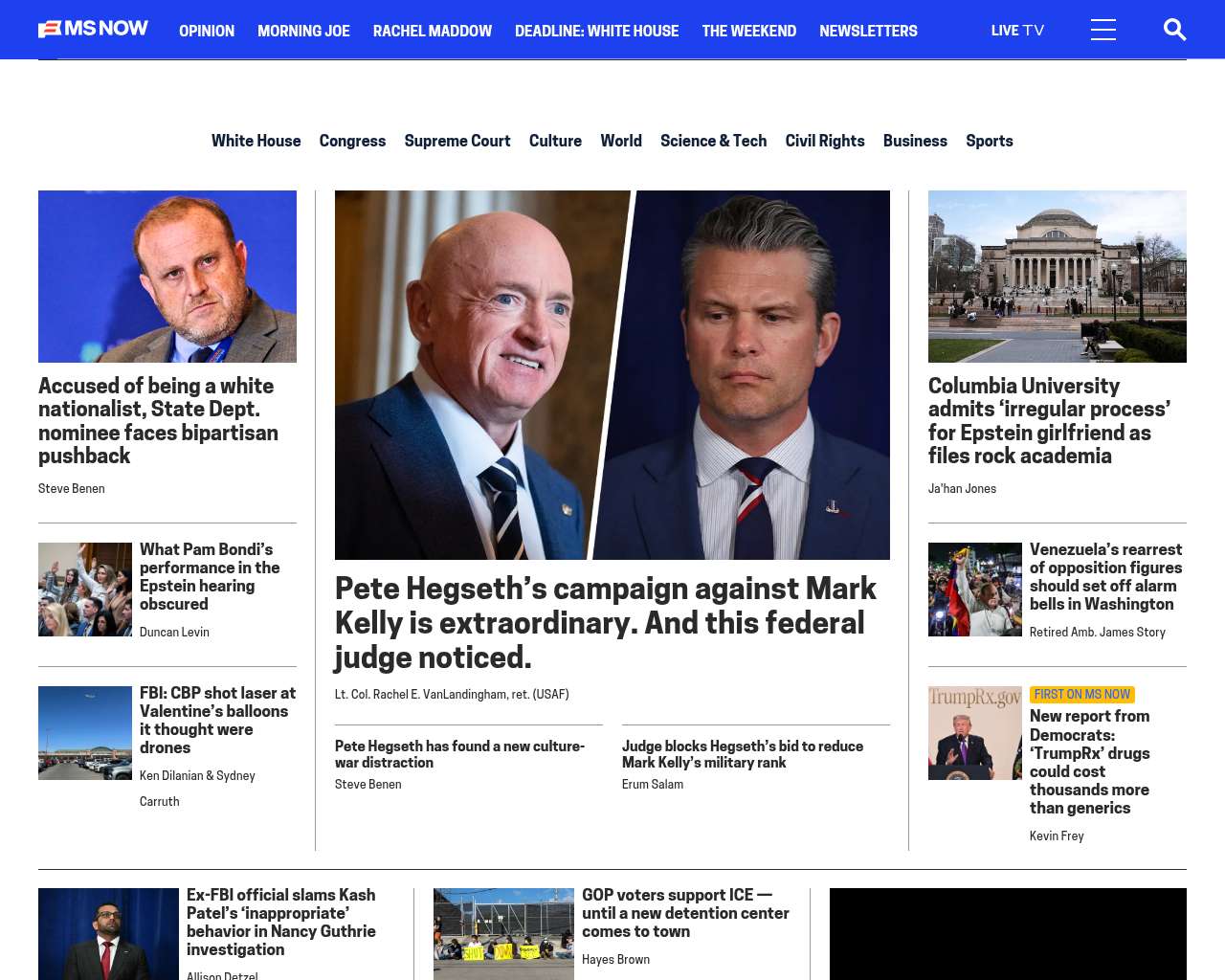Select Deadline: White House in navigation
The width and height of the screenshot is (1225, 980).
(x=596, y=31)
